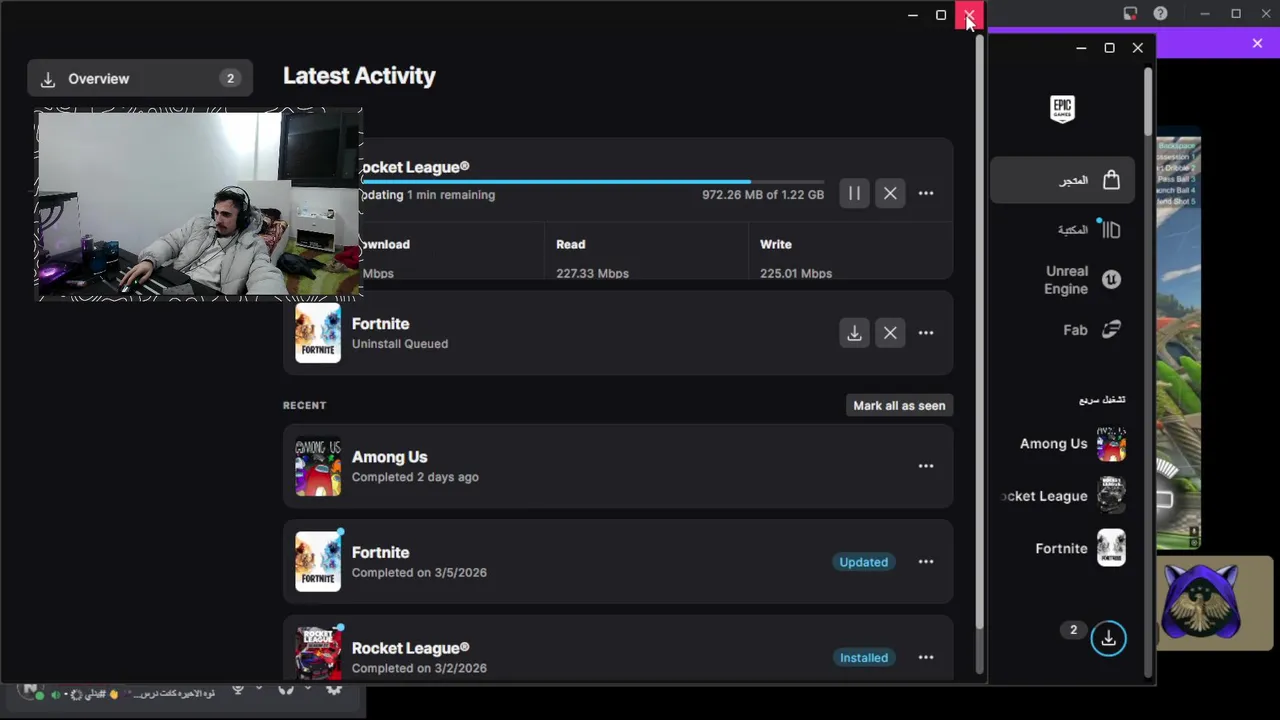This screenshot has width=1280, height=720.
Task: Toggle the headphones deafen in Discord bar
Action: (286, 690)
